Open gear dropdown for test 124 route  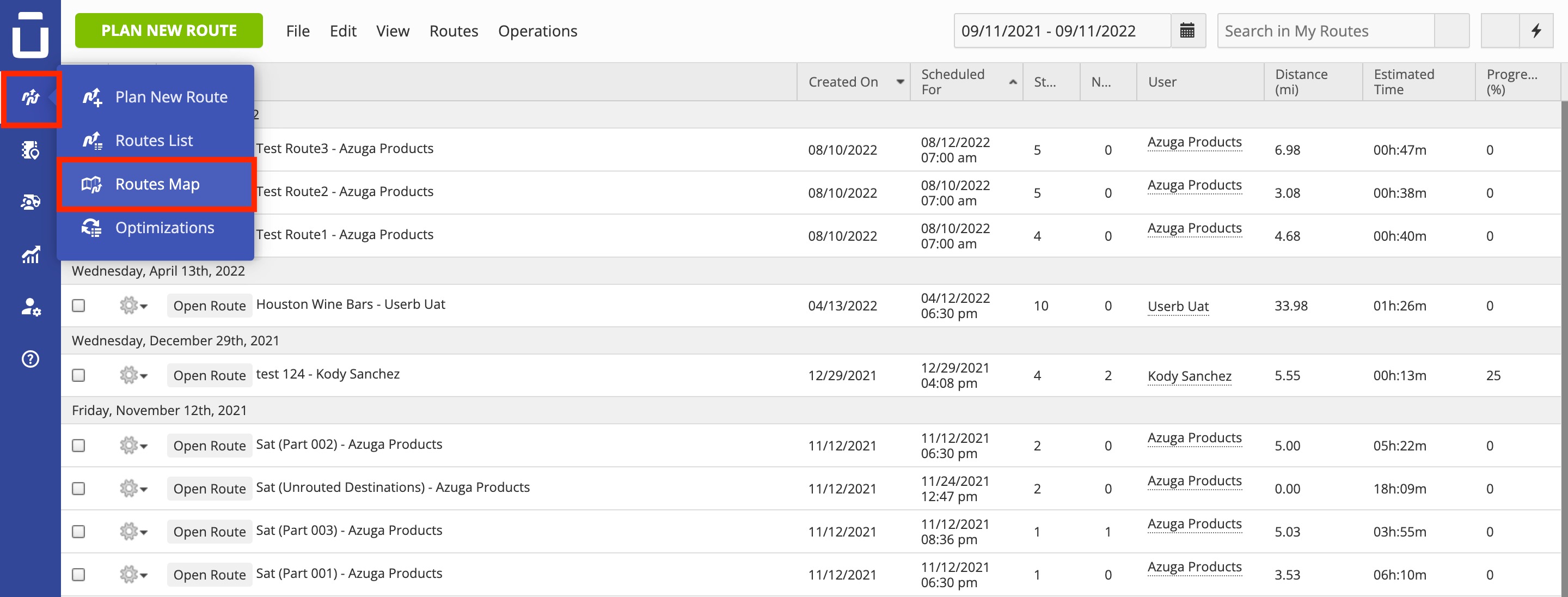(x=133, y=375)
